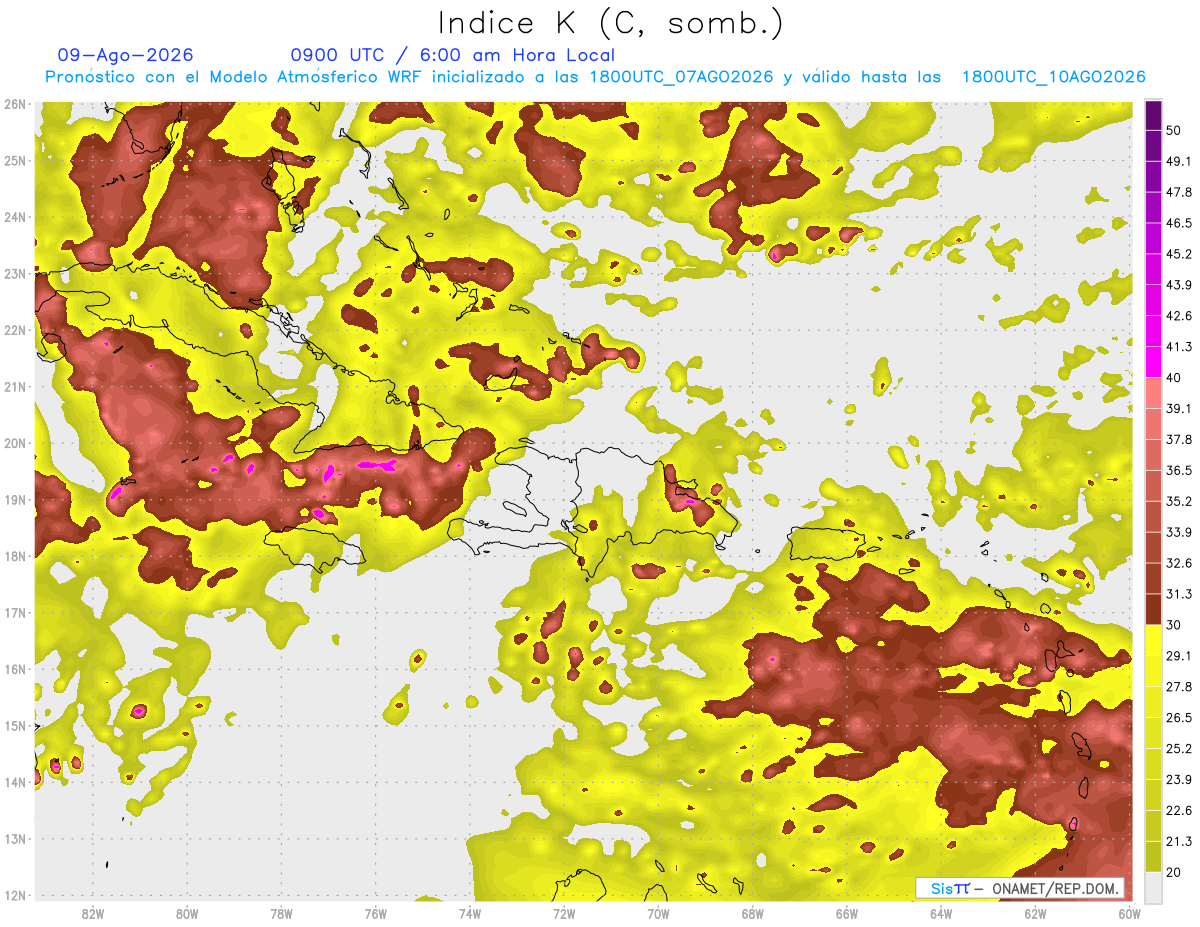Click "0900 UTC / 6:00 am Hora Local" text
The width and height of the screenshot is (1200, 927).
453,55
